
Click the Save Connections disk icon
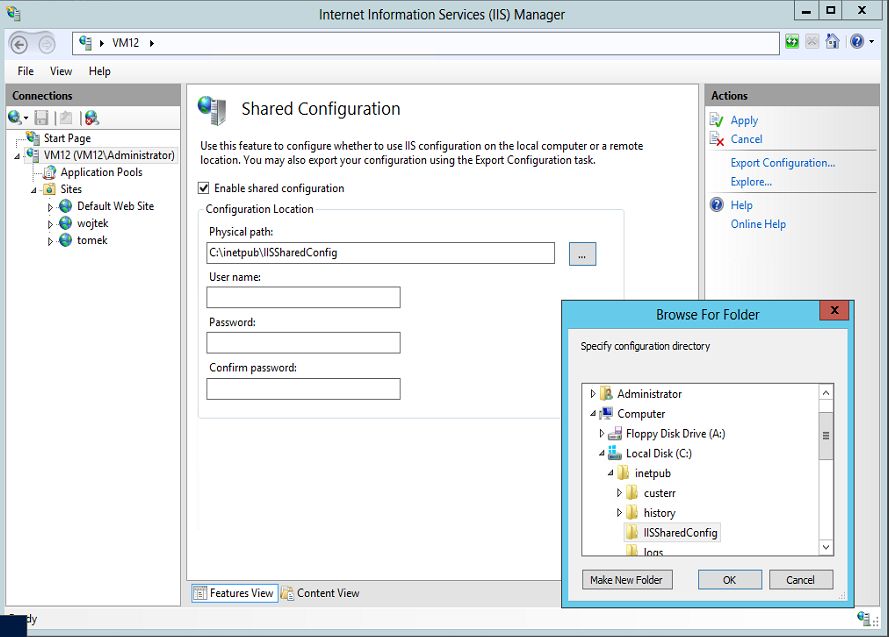coord(41,117)
